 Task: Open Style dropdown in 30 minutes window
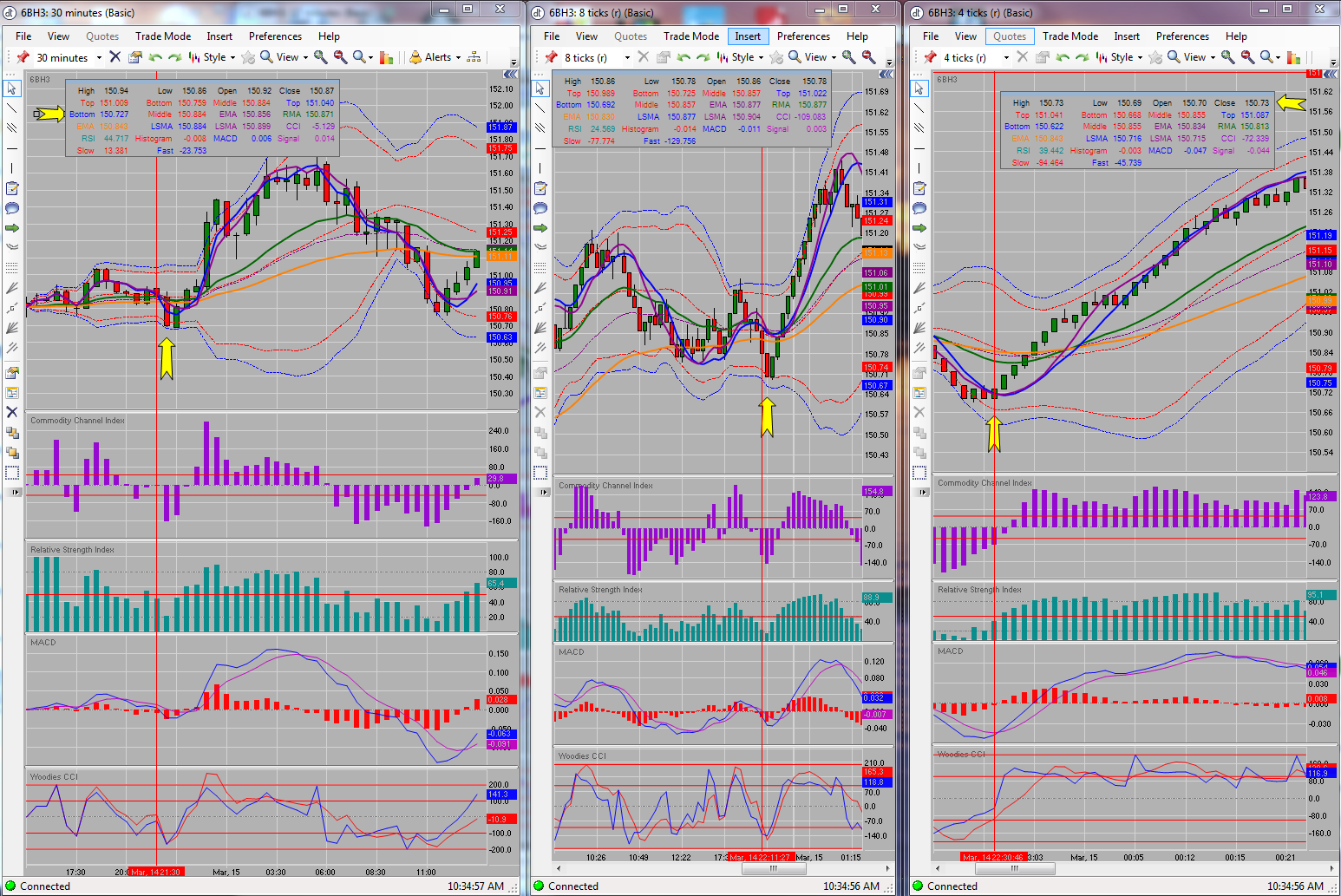tap(232, 58)
